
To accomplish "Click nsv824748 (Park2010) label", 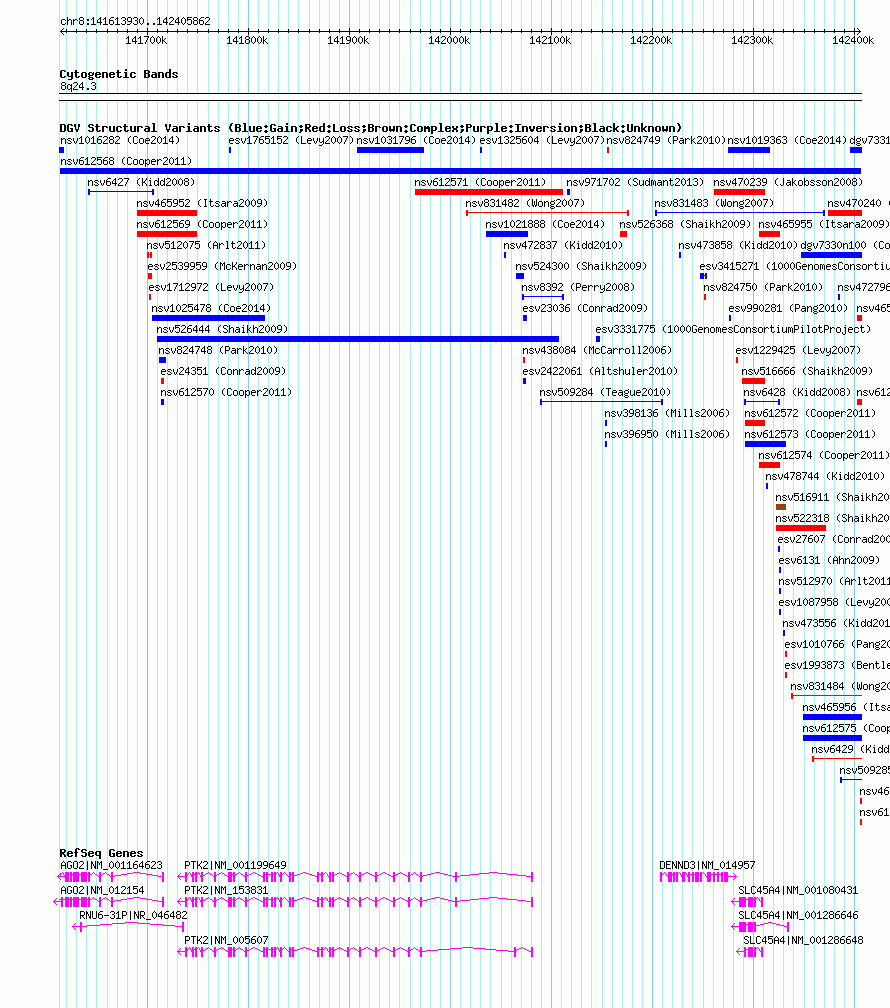I will [x=218, y=350].
